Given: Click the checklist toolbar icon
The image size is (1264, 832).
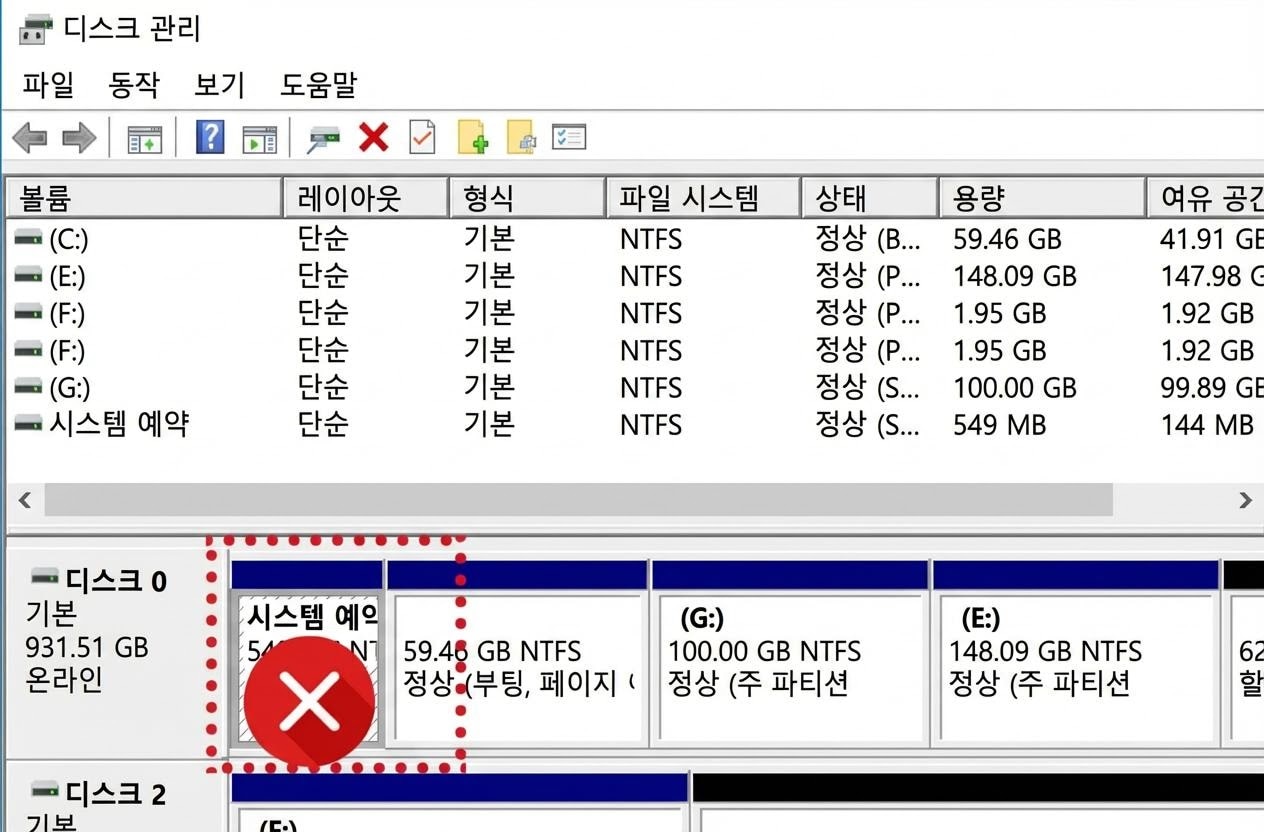Looking at the screenshot, I should coord(570,137).
